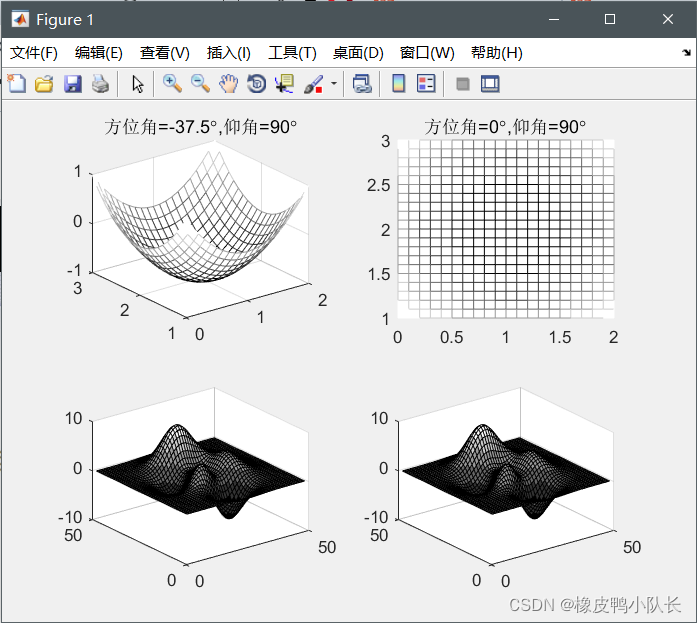Open the 窗口(W) menu

point(427,53)
